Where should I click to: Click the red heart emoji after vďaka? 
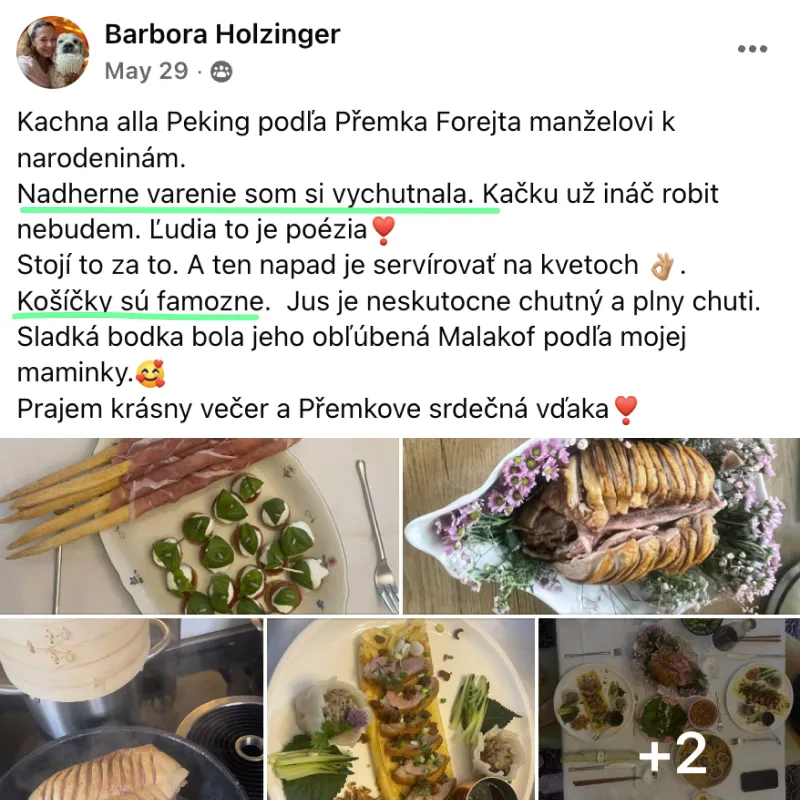pos(625,410)
